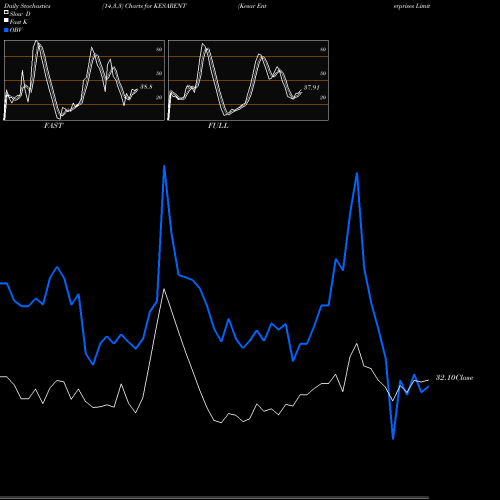This screenshot has height=500, width=500.
Task: Click the 'FAST' chart caption
Action: (53, 126)
